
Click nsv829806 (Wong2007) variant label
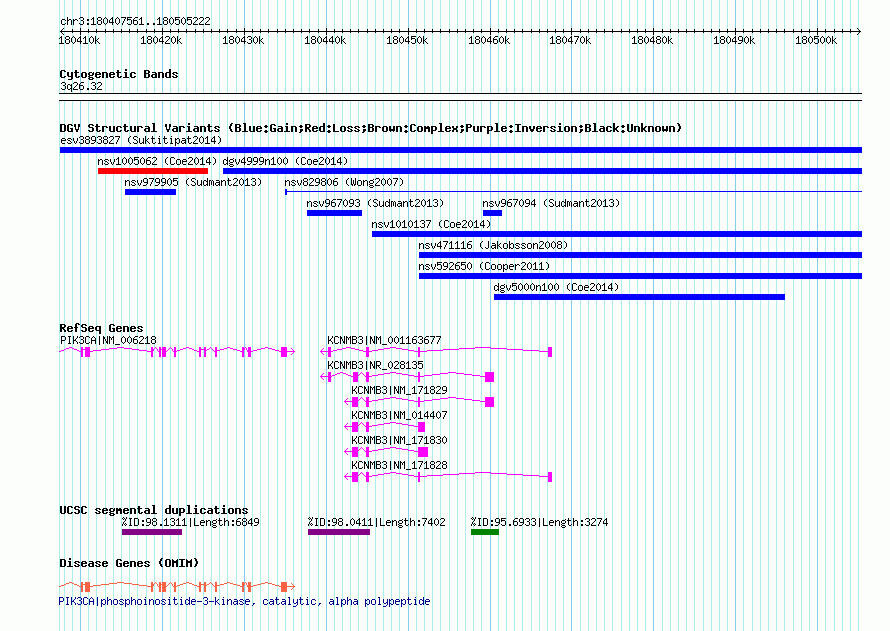coord(344,182)
